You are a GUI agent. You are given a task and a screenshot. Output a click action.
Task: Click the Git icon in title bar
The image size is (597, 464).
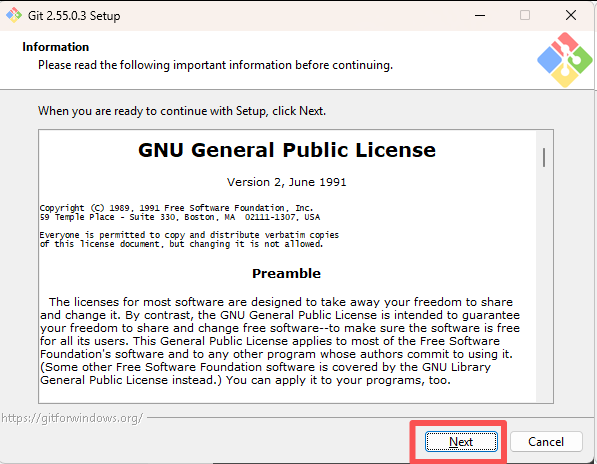coord(14,15)
